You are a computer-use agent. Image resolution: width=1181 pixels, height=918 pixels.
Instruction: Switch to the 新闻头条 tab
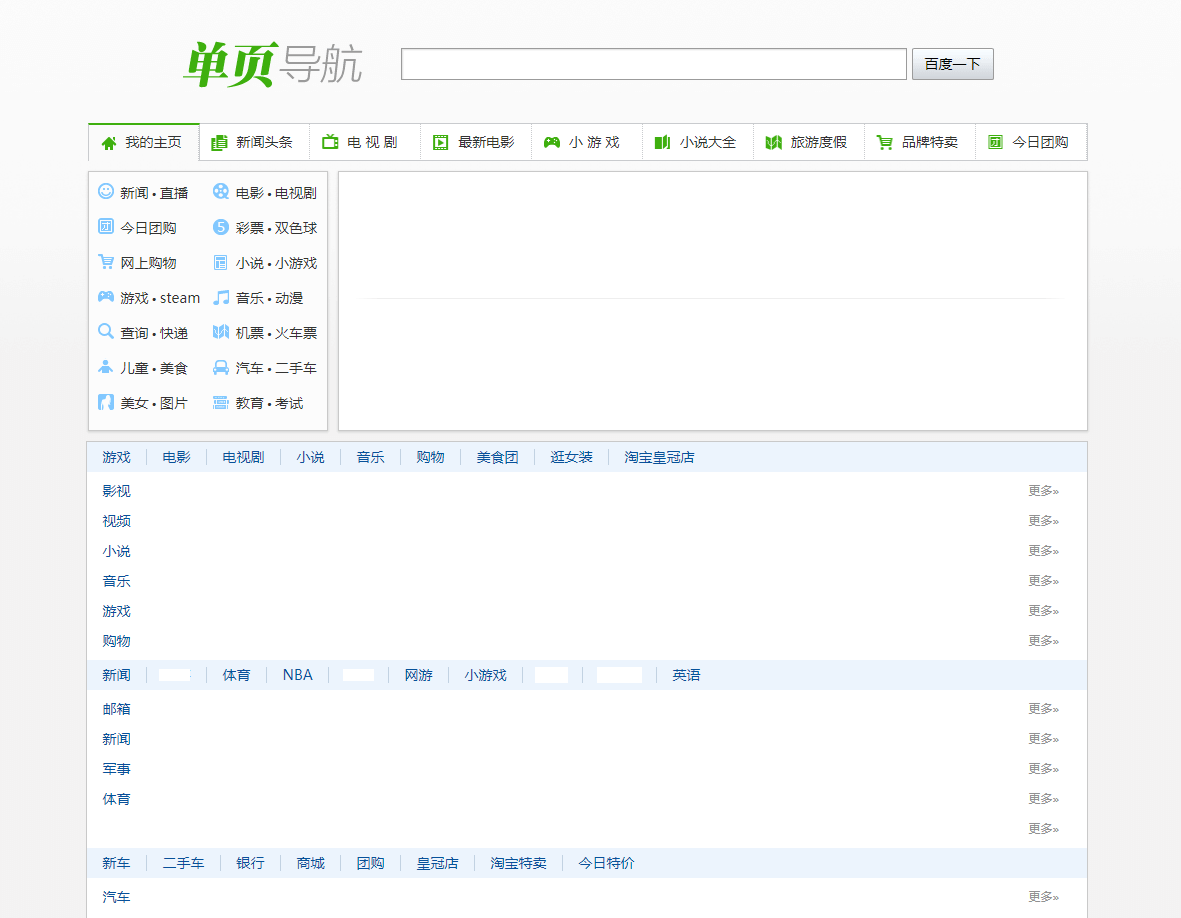(x=253, y=142)
